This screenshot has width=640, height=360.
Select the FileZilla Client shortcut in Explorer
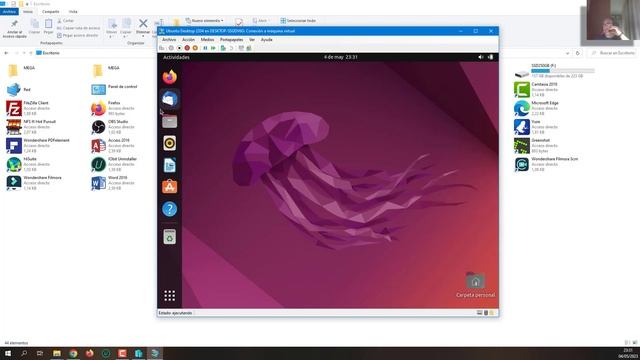click(28, 108)
